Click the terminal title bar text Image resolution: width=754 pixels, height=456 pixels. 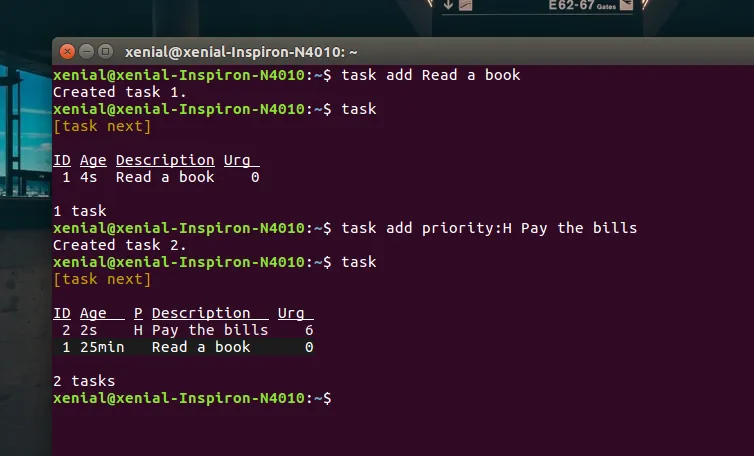point(241,52)
